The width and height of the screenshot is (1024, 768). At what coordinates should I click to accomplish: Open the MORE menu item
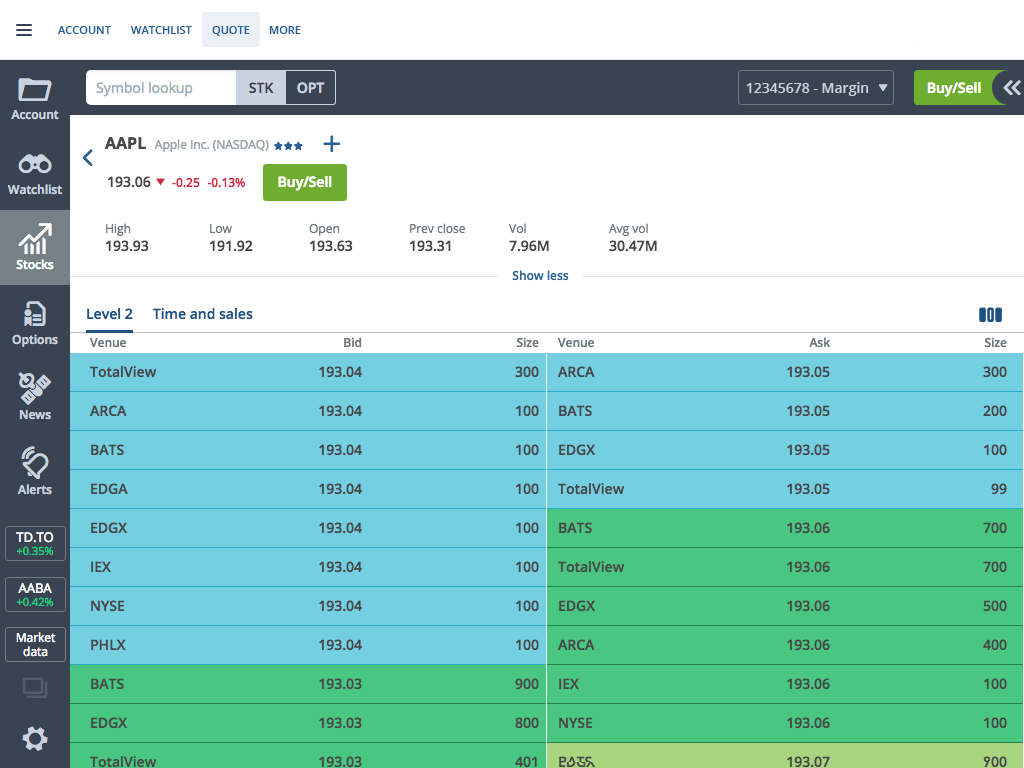coord(285,30)
